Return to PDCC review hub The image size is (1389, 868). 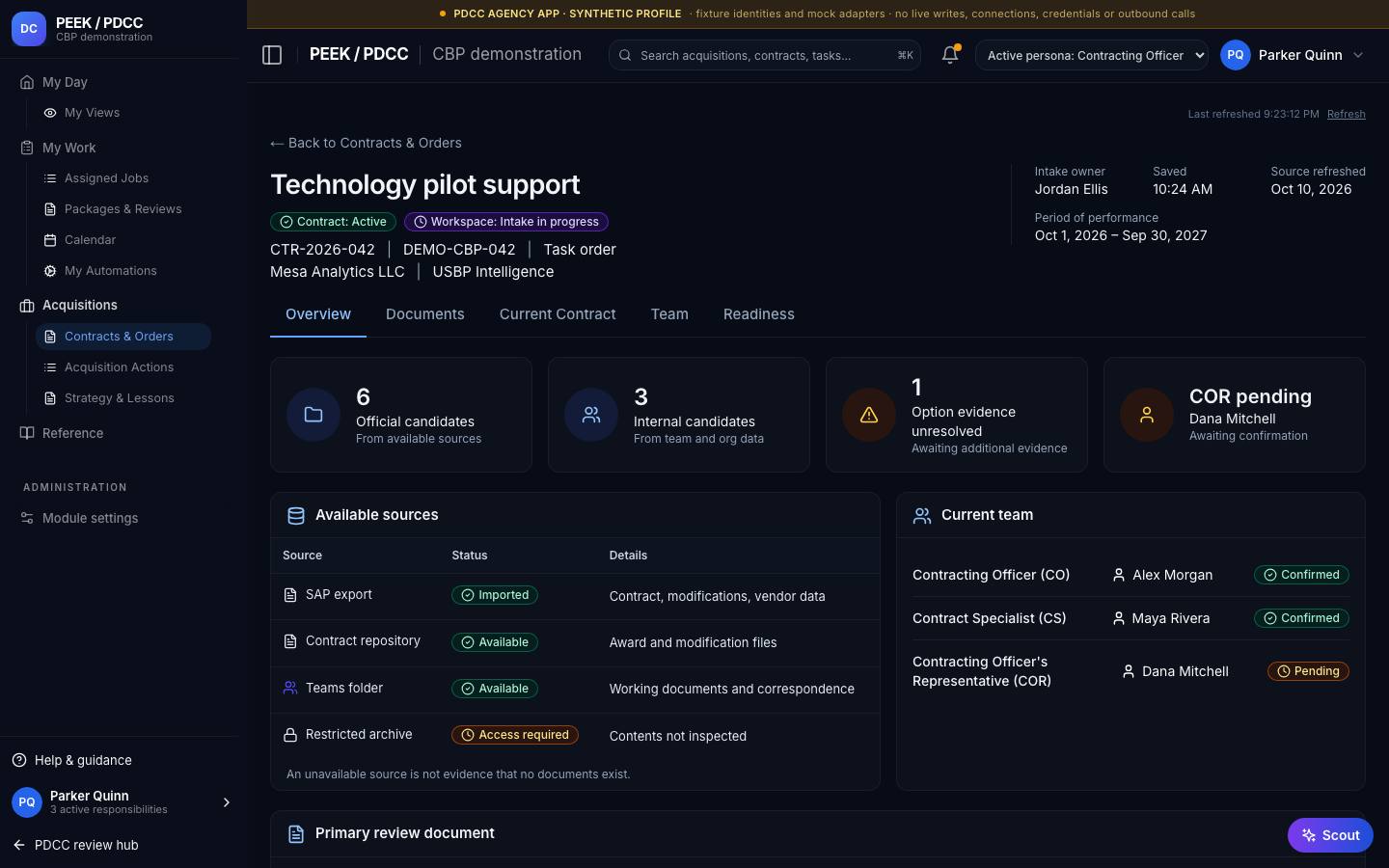tap(75, 845)
